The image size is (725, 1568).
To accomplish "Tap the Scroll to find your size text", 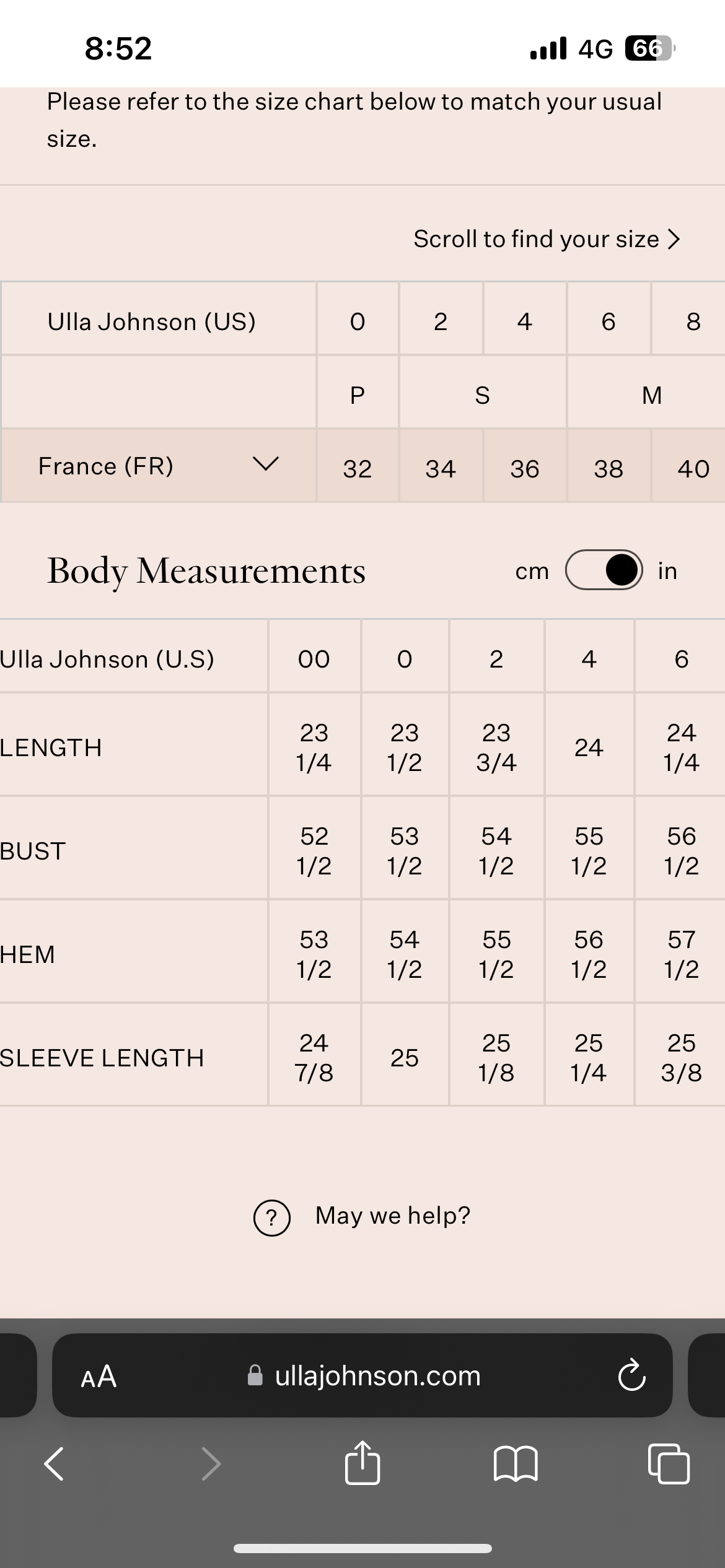I will 536,239.
